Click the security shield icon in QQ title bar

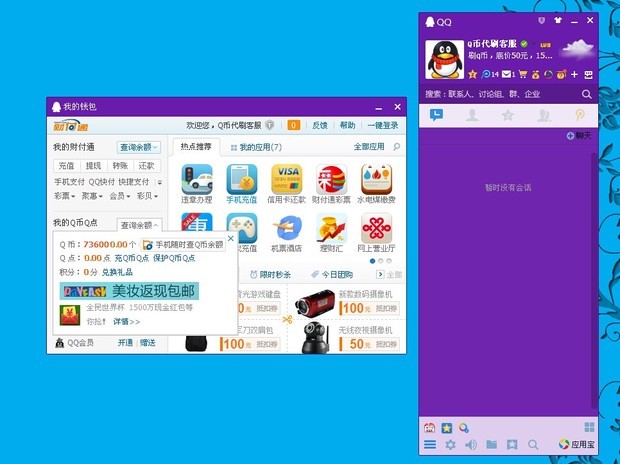[x=541, y=20]
